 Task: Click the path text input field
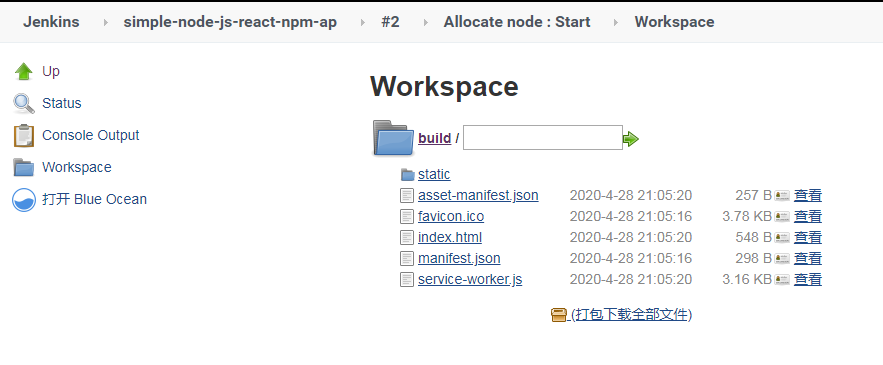click(x=543, y=137)
